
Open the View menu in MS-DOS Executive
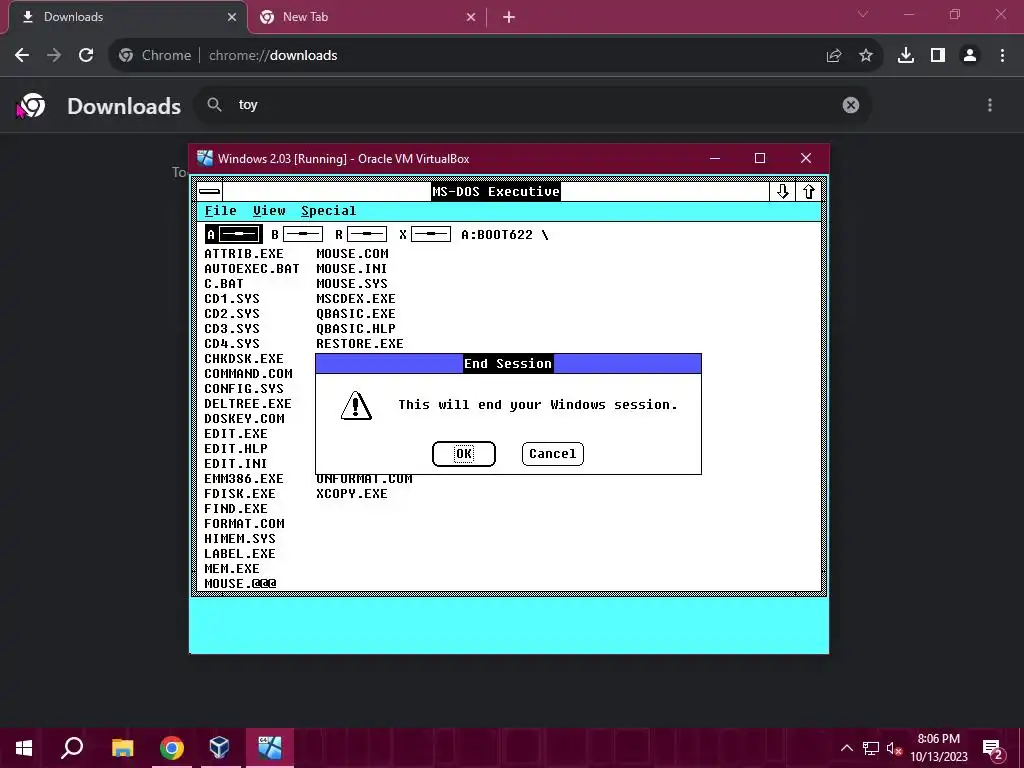269,211
